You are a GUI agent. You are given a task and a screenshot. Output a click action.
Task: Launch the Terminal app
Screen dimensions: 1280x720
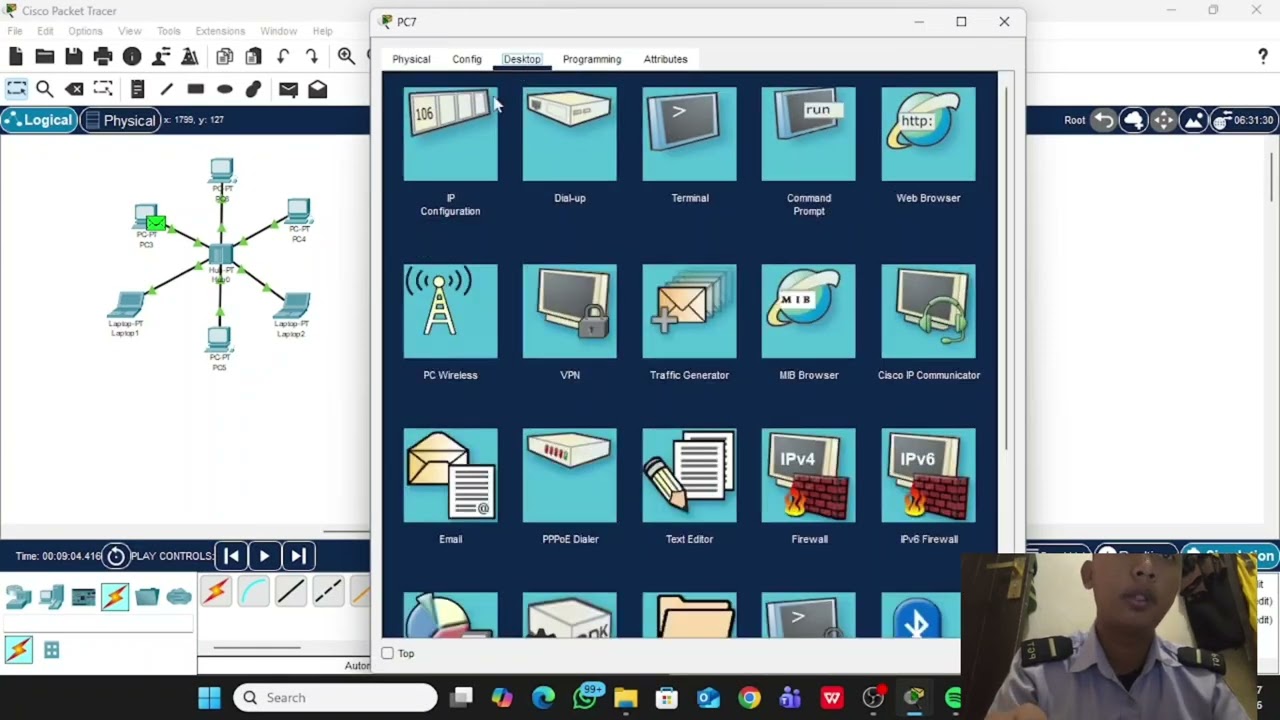[689, 134]
